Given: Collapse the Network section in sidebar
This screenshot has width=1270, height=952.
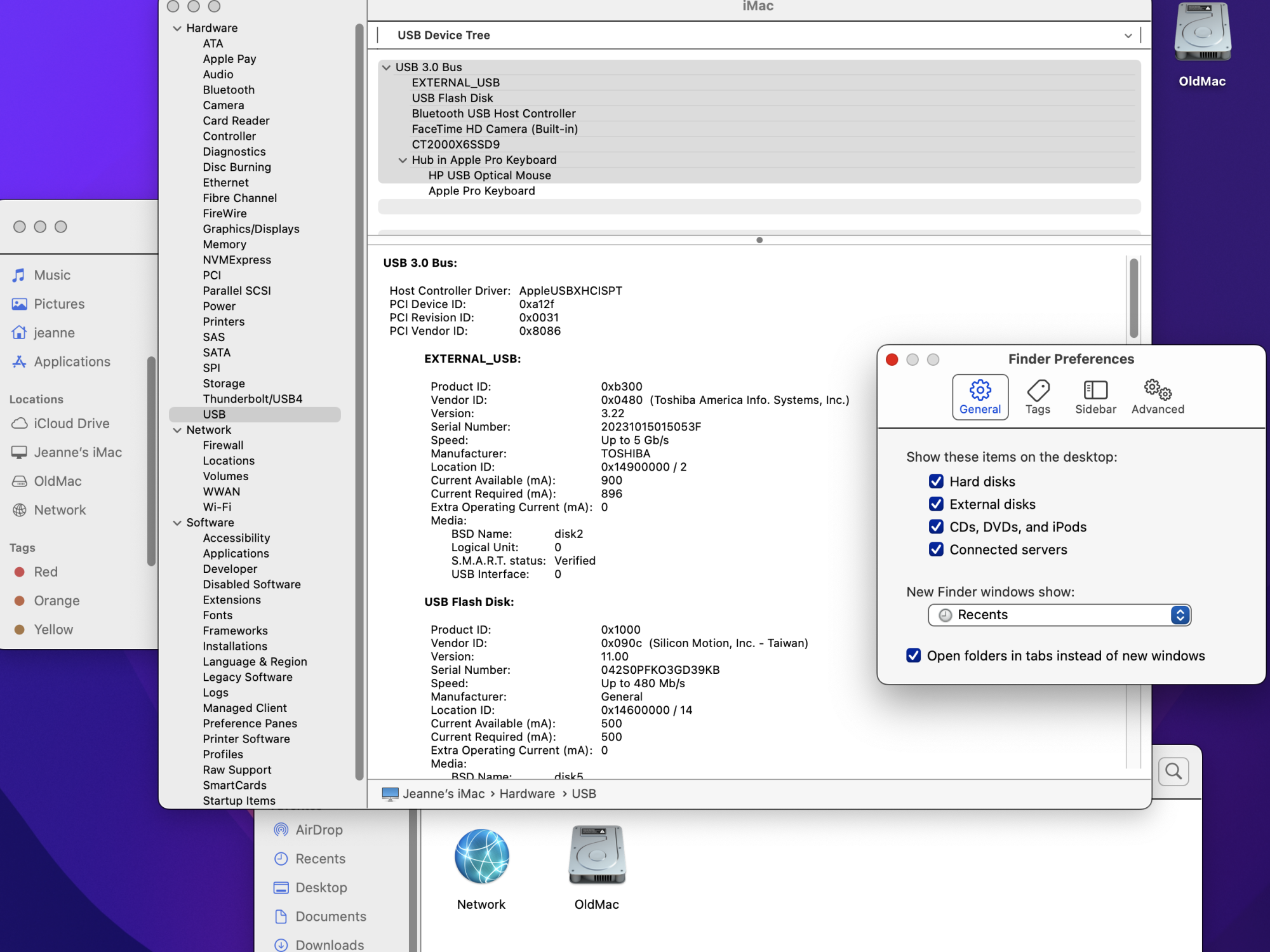Looking at the screenshot, I should point(177,430).
